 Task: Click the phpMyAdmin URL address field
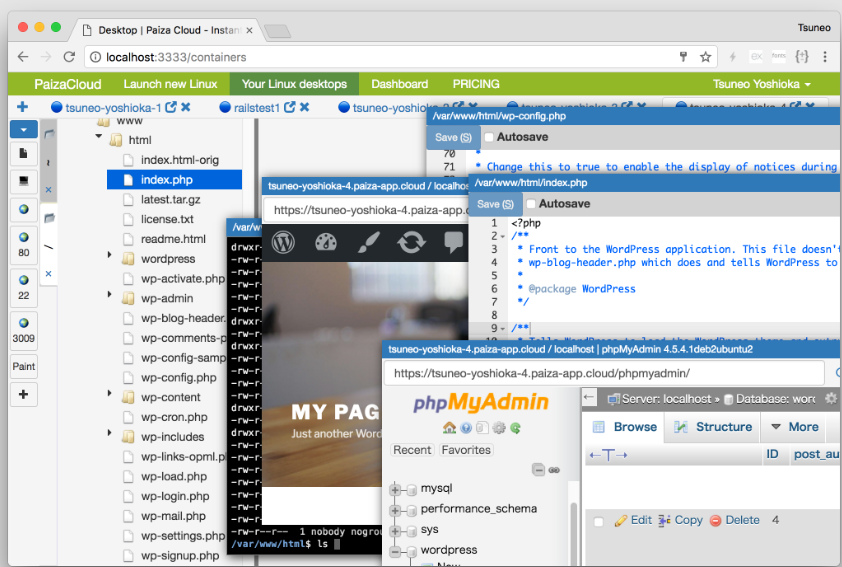(604, 373)
